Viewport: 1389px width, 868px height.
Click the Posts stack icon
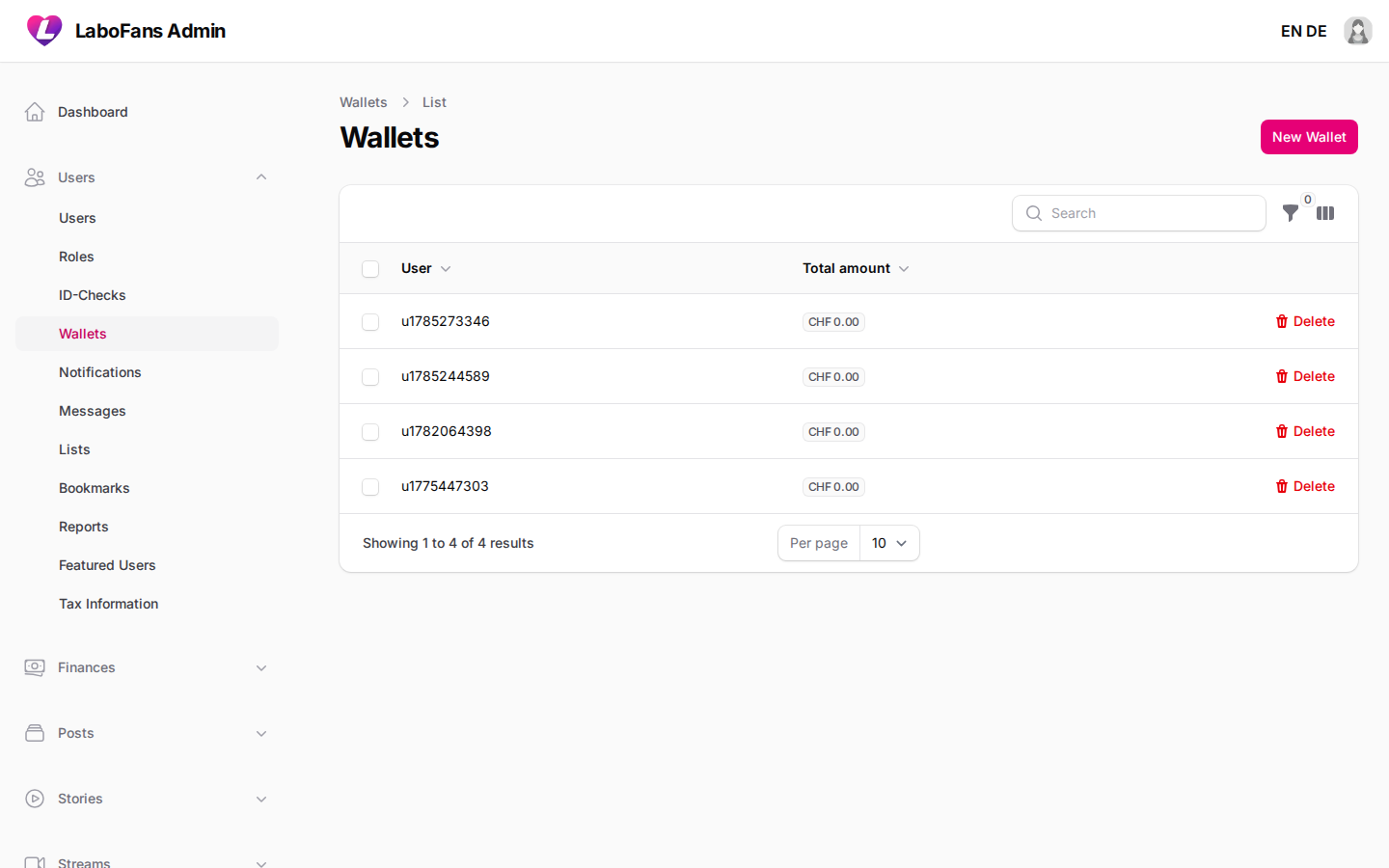[x=35, y=733]
